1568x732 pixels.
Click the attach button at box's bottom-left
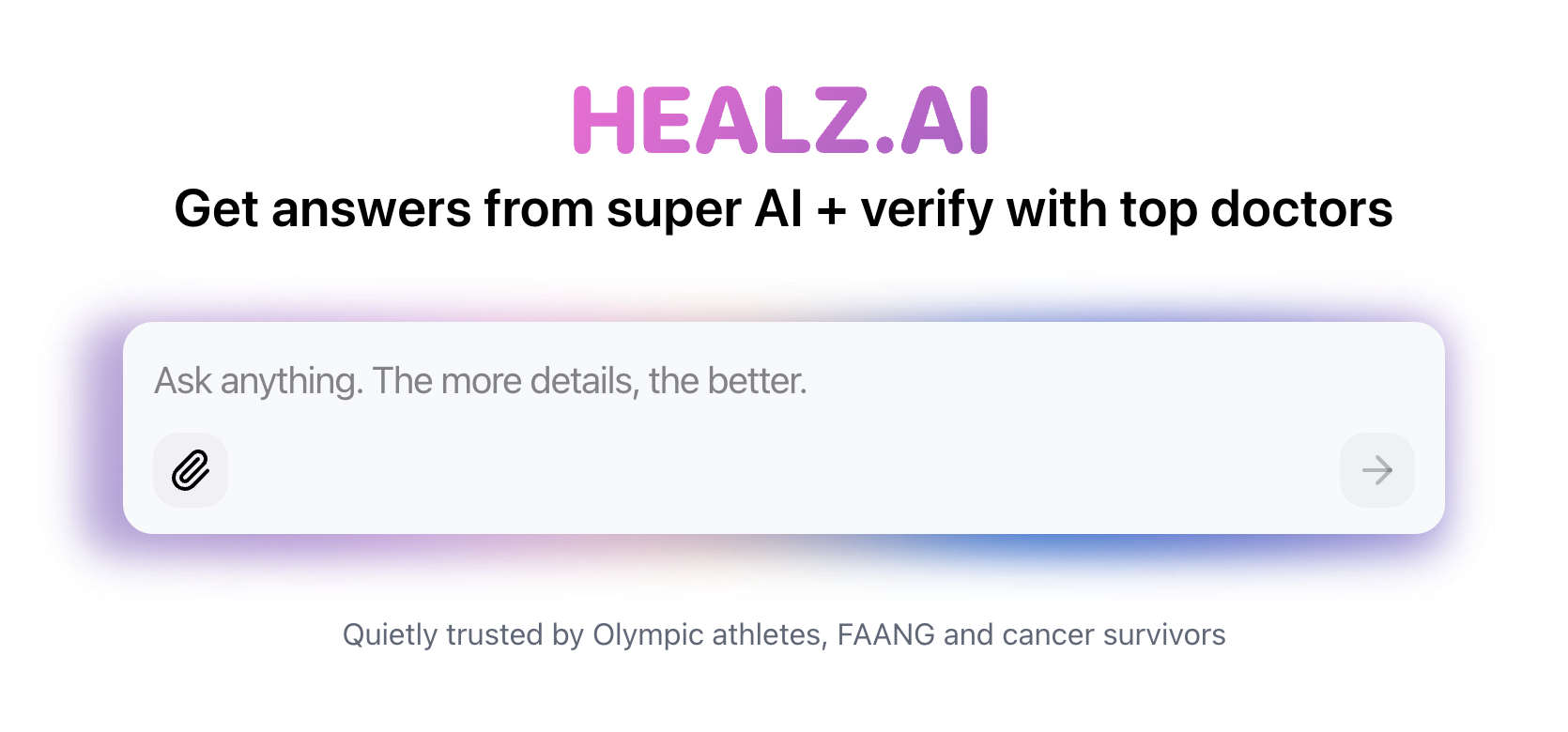[191, 470]
